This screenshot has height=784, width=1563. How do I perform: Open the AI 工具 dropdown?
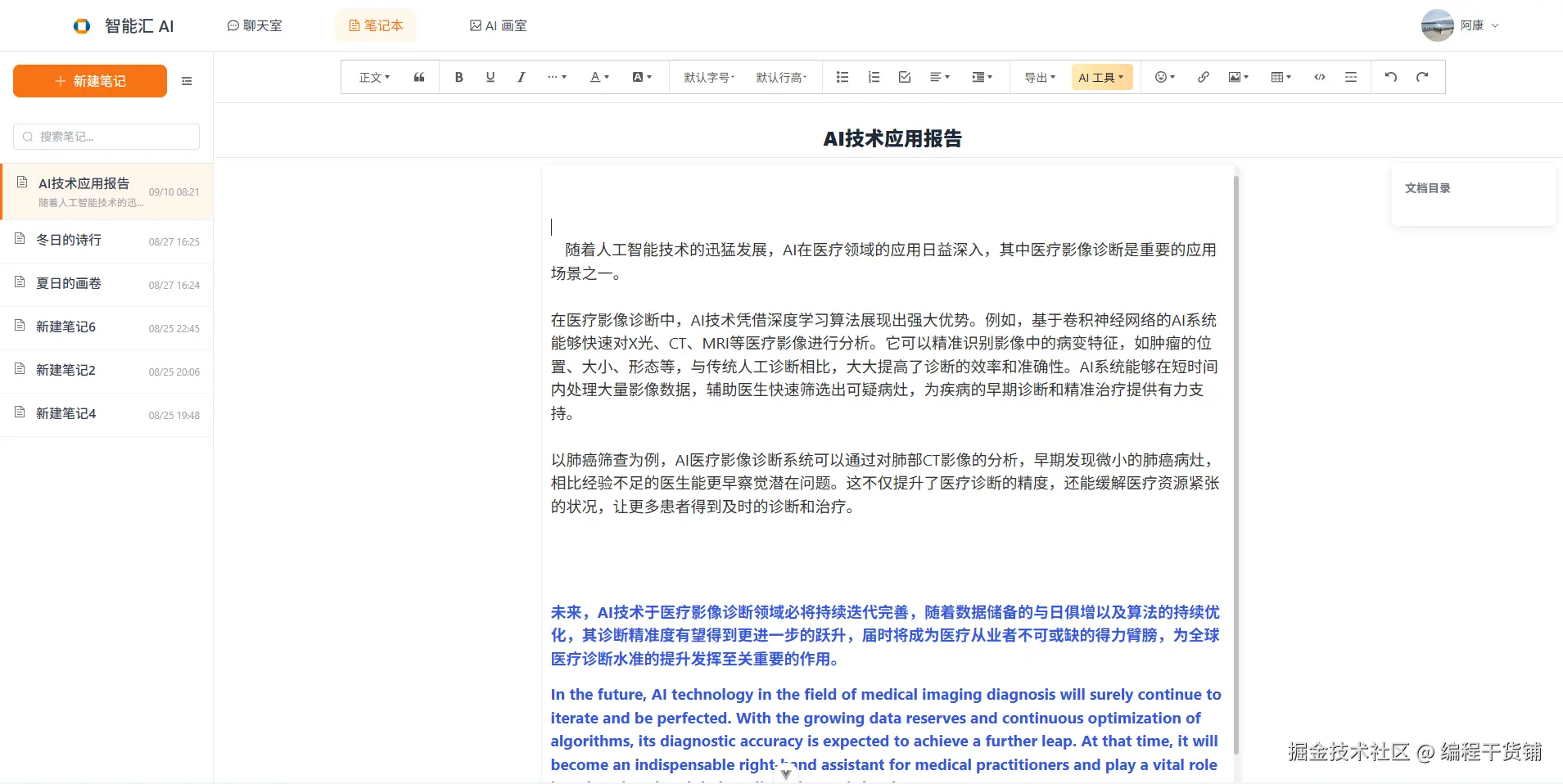1101,77
